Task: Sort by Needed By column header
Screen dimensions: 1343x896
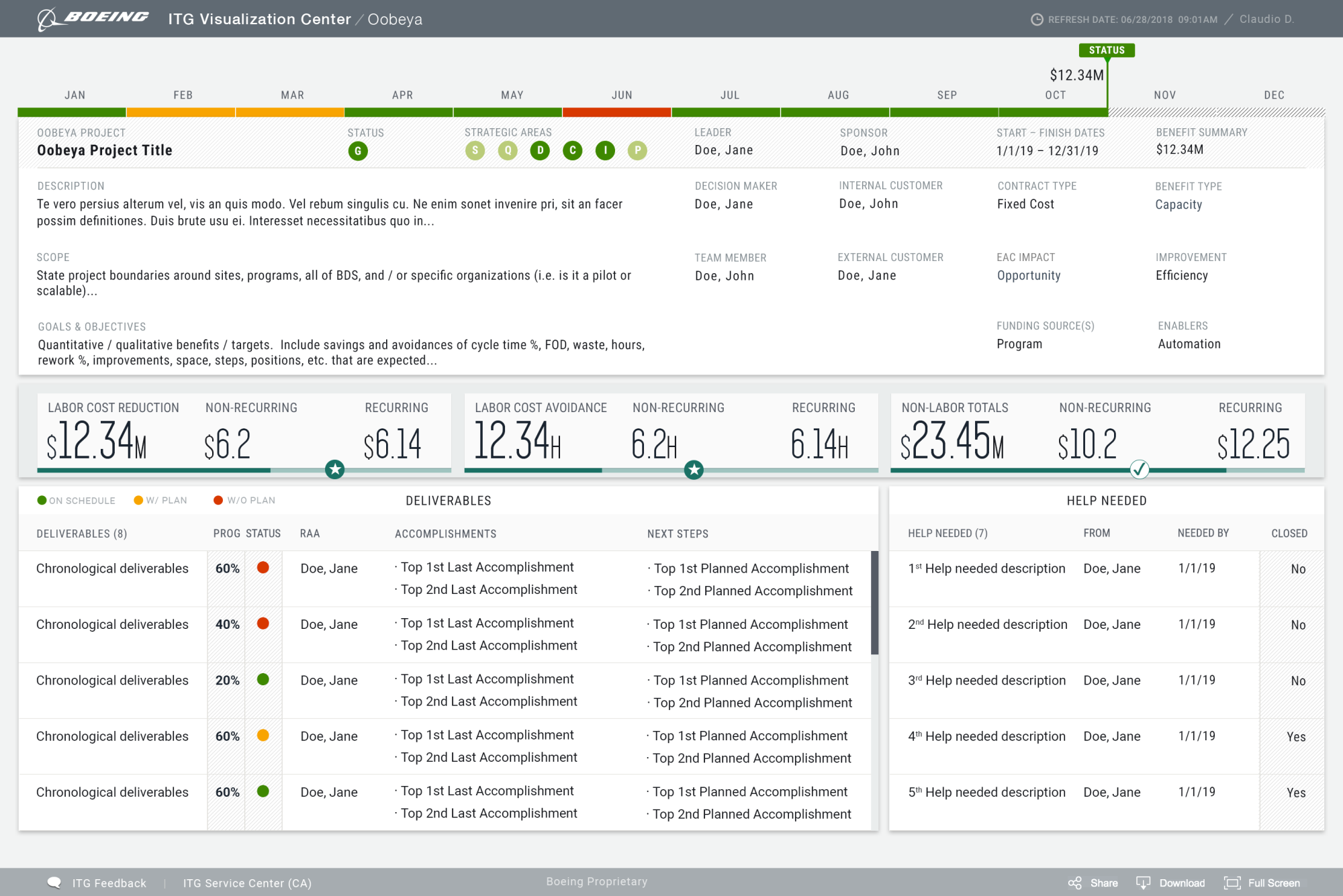Action: [1203, 533]
